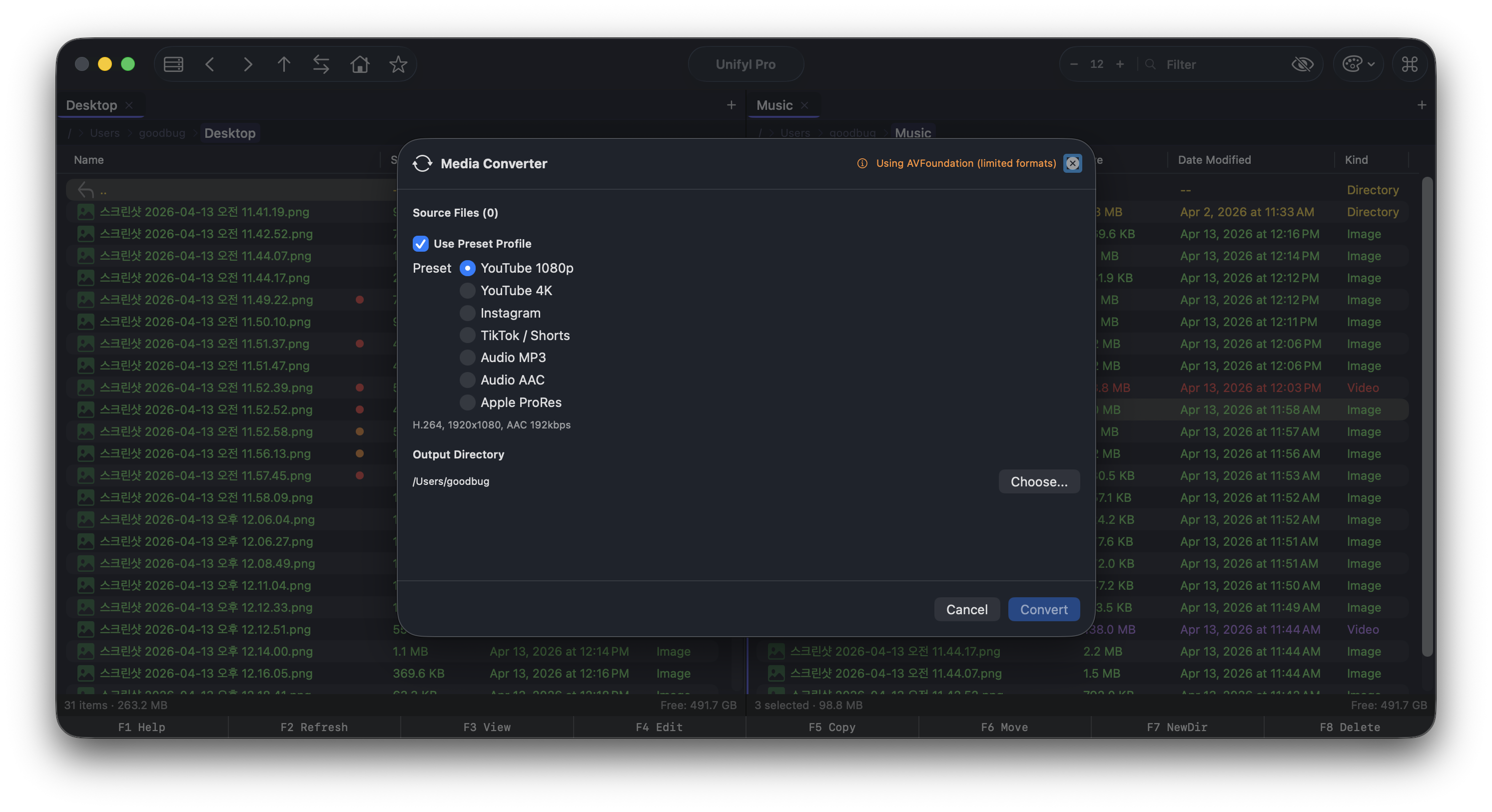Image resolution: width=1492 pixels, height=812 pixels.
Task: Choose a different output directory
Action: 1038,481
